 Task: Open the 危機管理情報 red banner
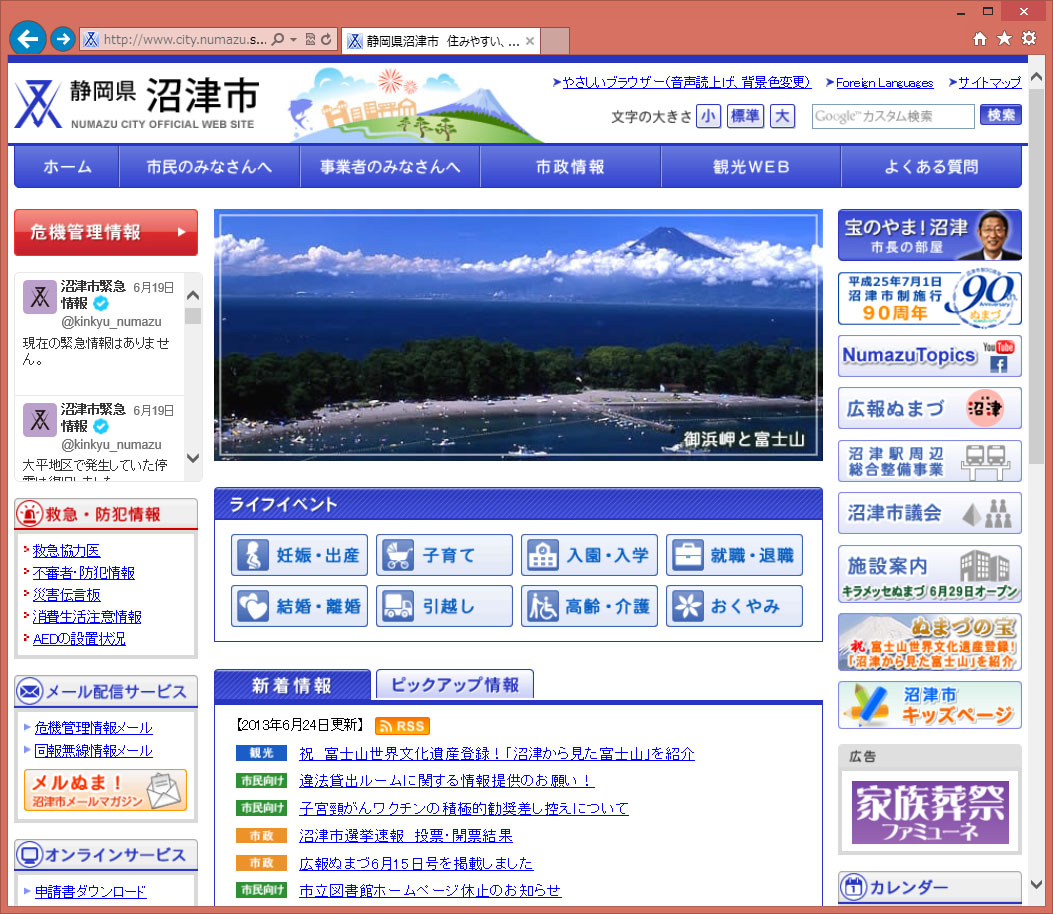(x=106, y=232)
